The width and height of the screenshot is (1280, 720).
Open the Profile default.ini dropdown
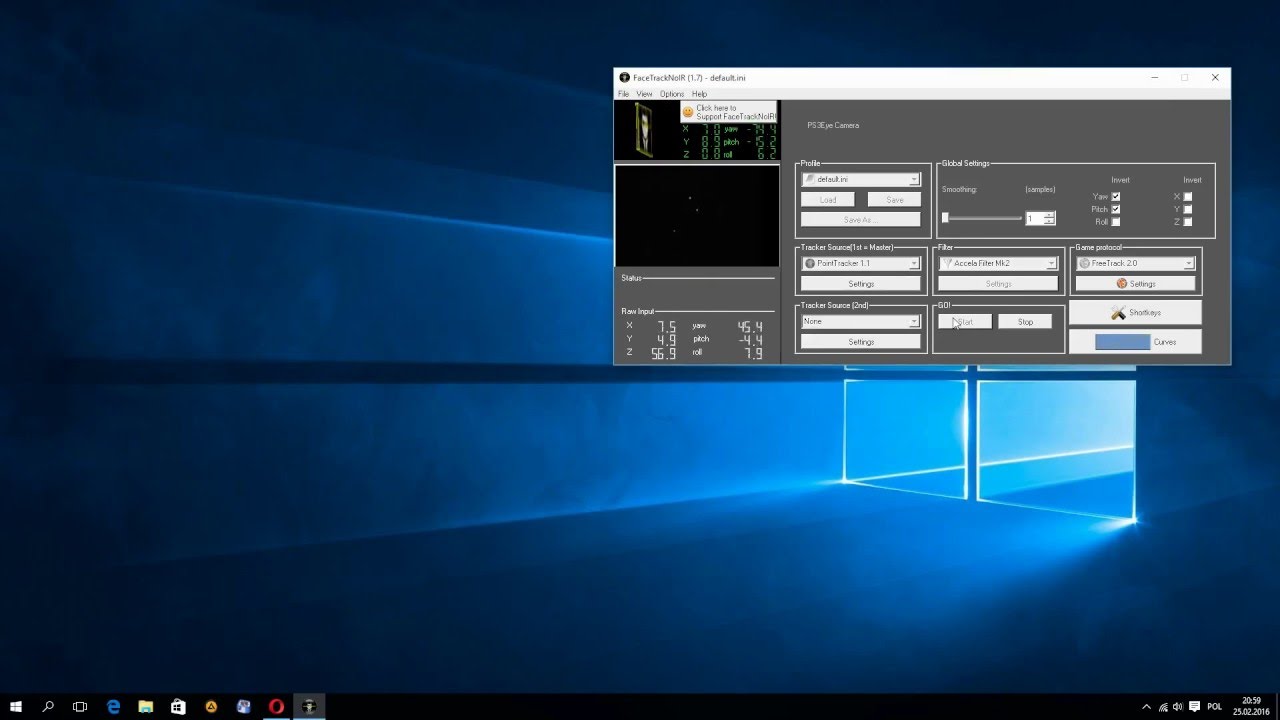(861, 179)
